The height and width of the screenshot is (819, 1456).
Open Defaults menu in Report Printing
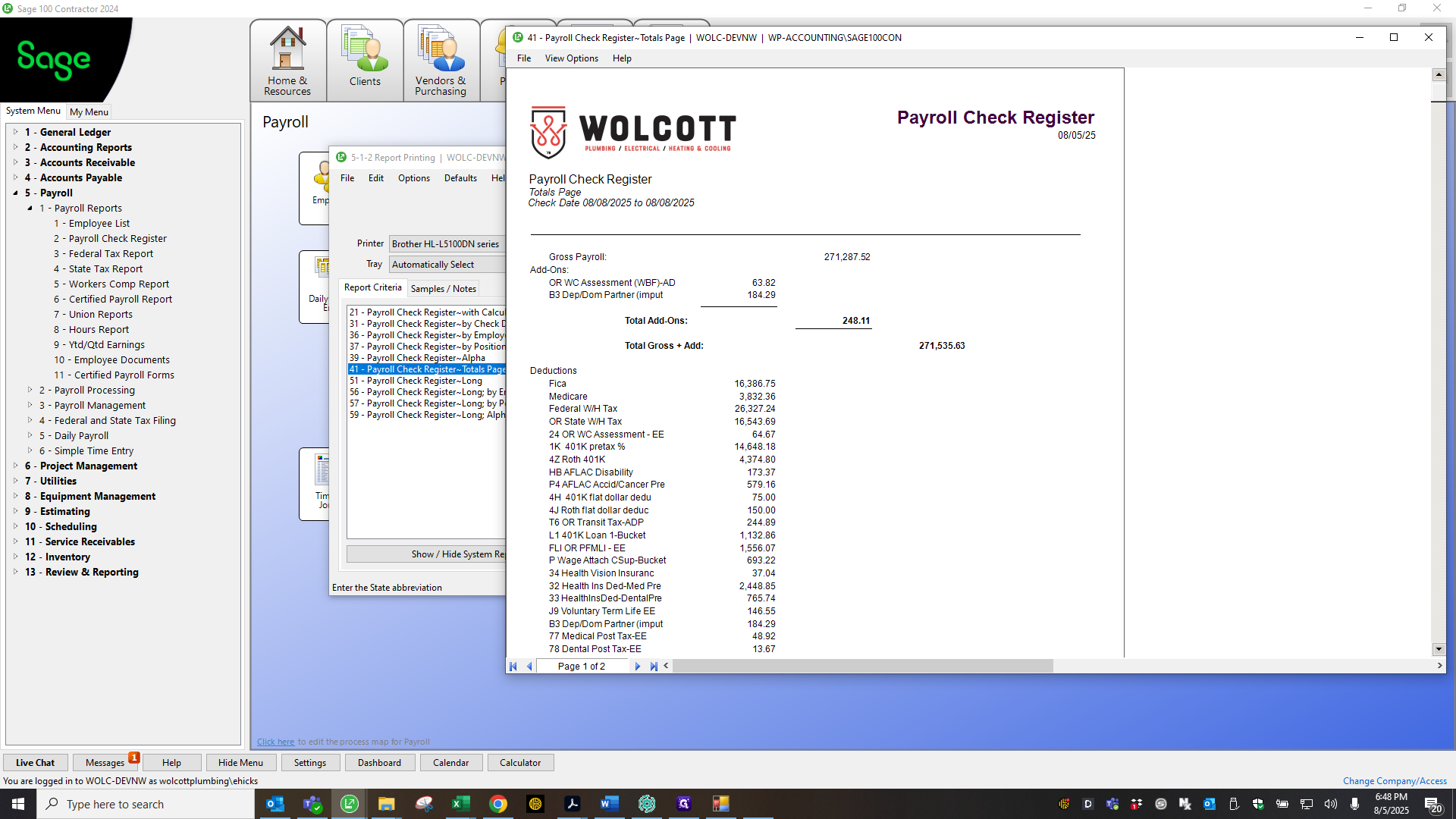[460, 178]
